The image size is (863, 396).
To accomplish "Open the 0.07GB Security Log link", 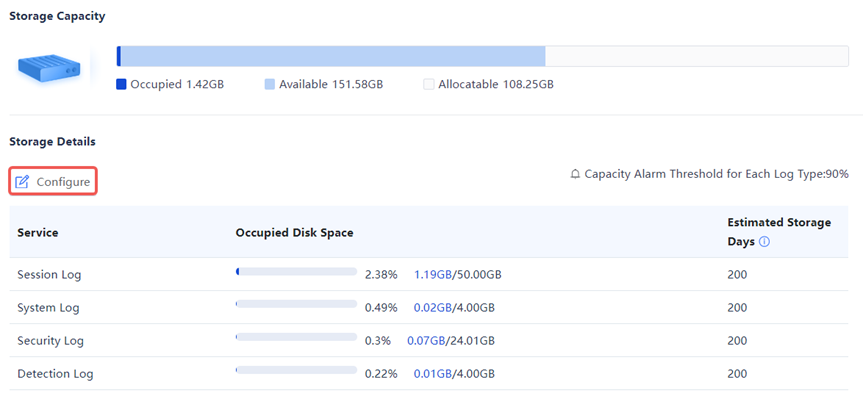I will [426, 340].
